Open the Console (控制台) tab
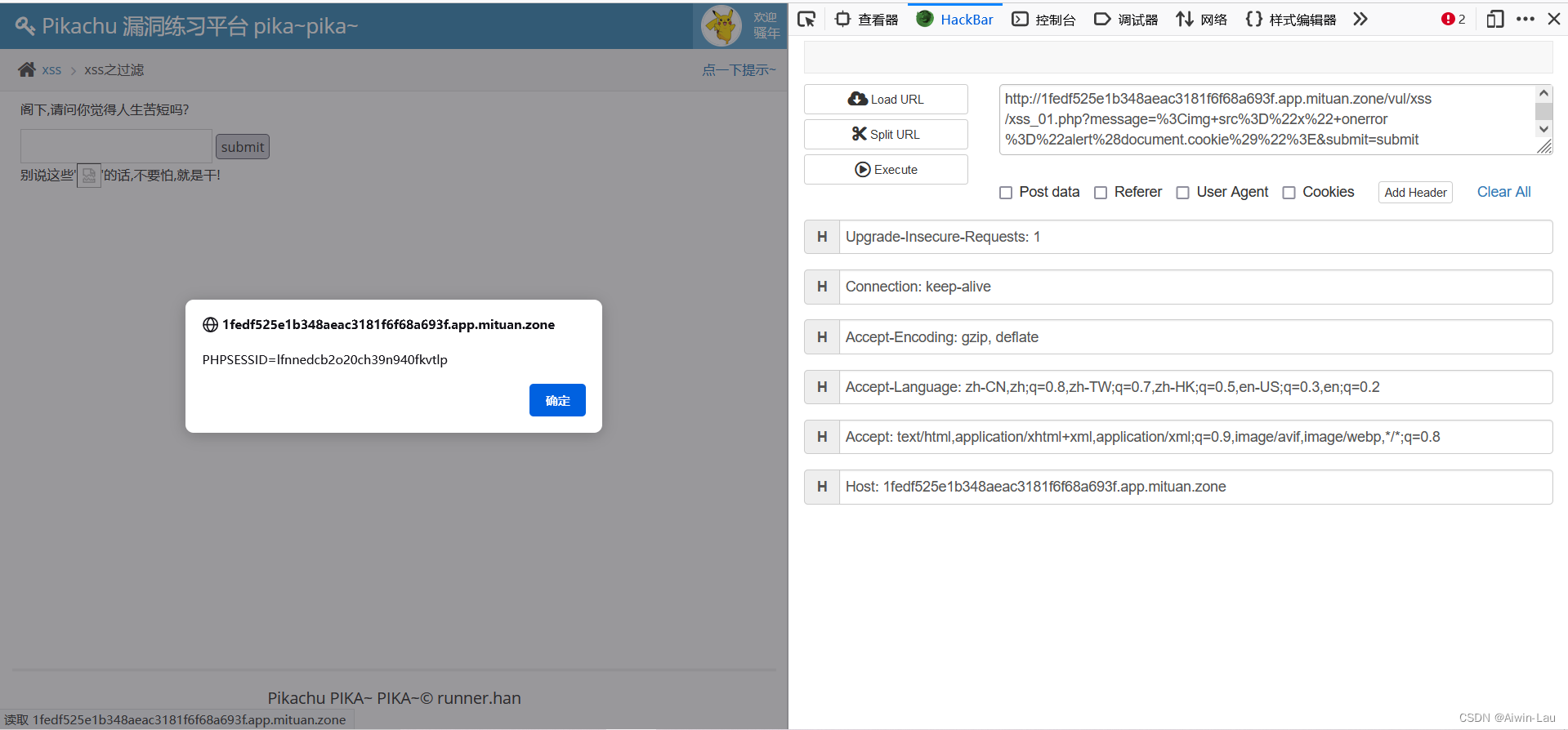This screenshot has width=1568, height=730. [1043, 19]
